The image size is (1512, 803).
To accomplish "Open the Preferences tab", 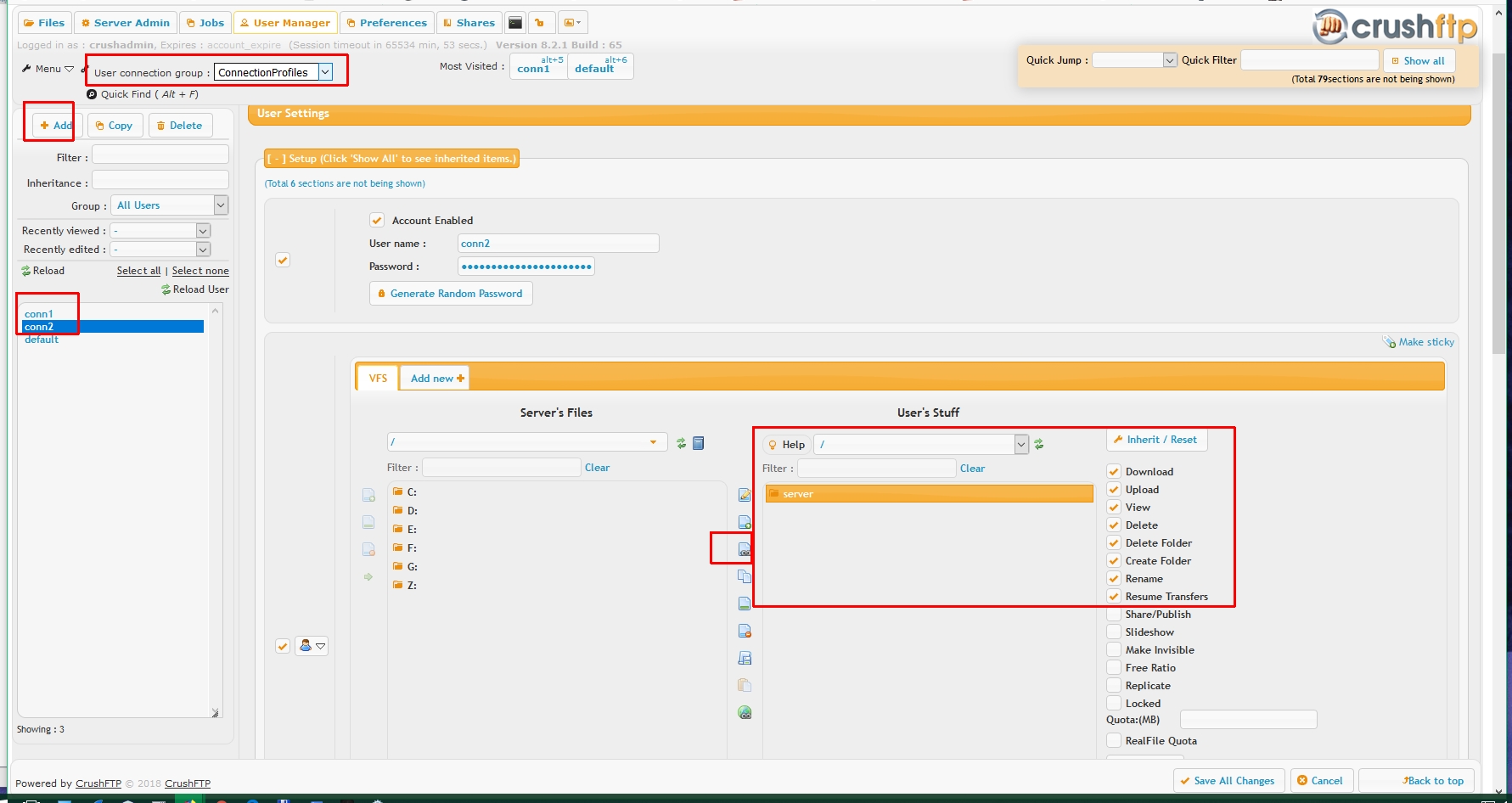I will click(386, 23).
